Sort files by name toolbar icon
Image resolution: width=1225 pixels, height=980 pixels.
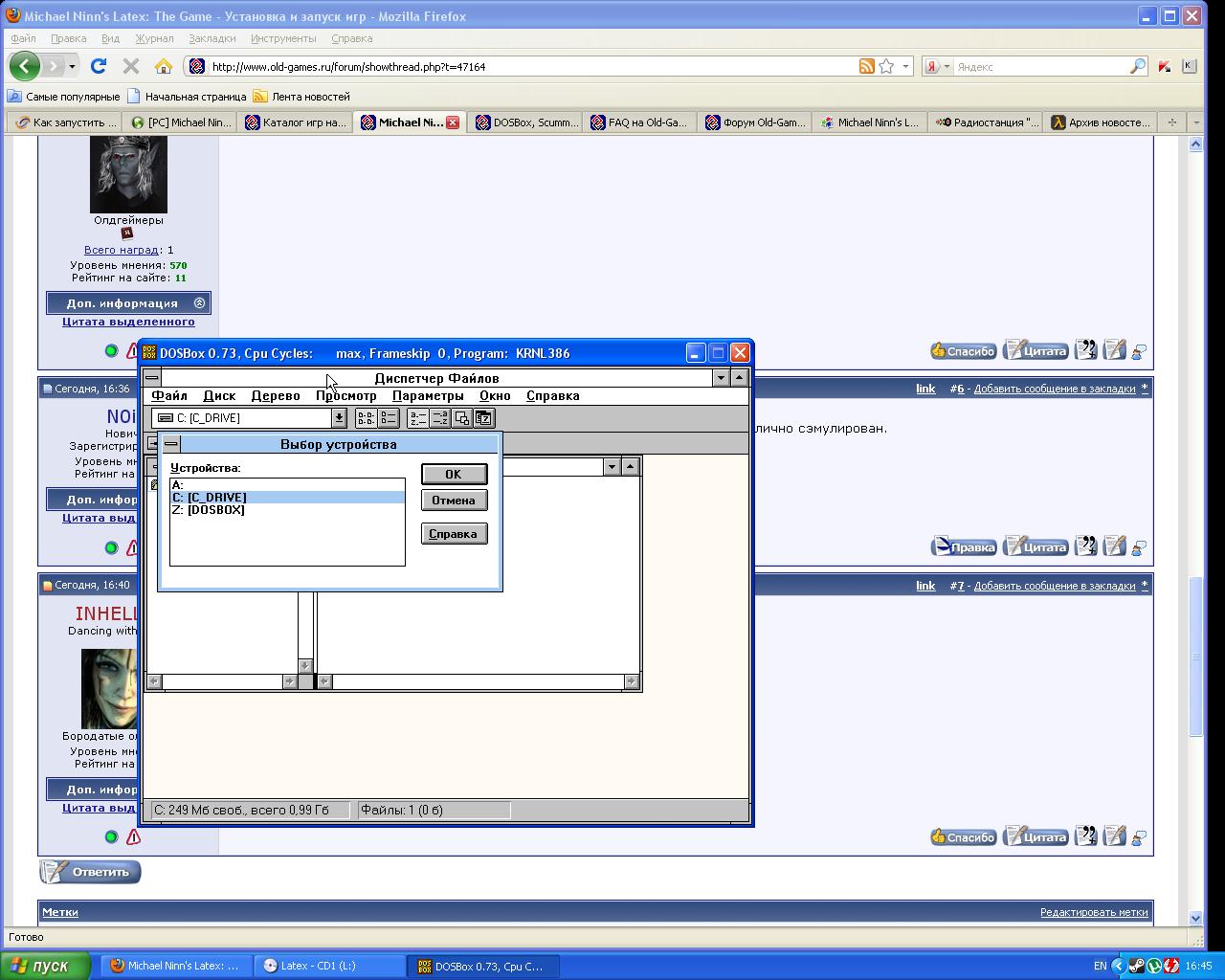coord(417,418)
